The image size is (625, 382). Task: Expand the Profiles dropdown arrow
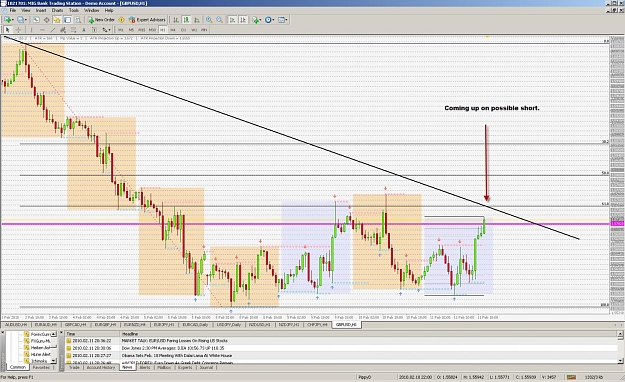(26, 20)
